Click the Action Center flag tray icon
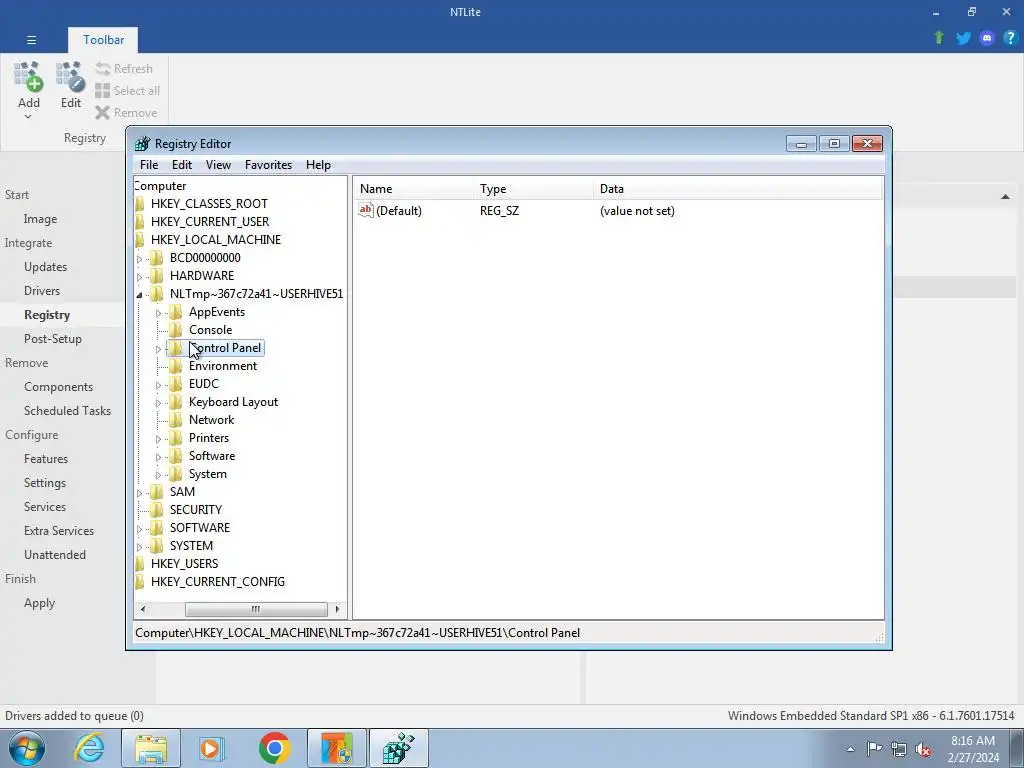1024x768 pixels. pos(874,749)
